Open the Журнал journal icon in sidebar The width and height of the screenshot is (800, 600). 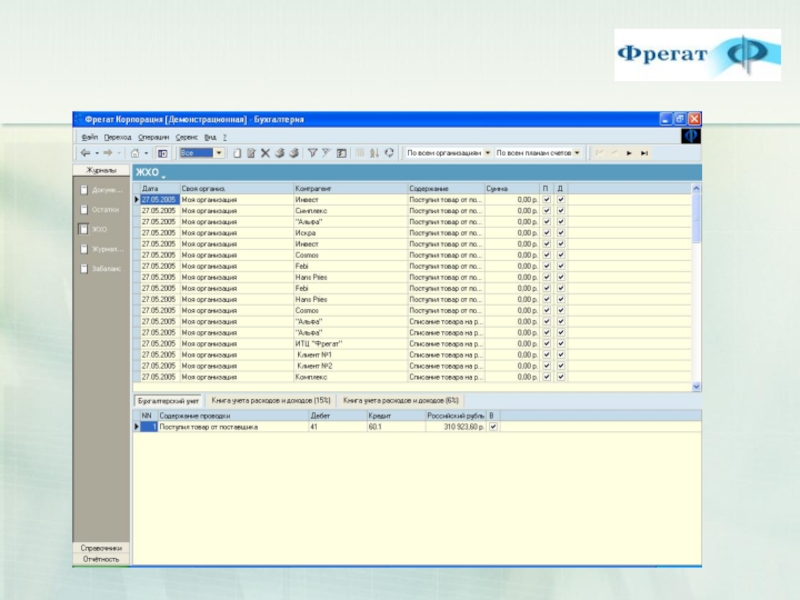[84, 249]
